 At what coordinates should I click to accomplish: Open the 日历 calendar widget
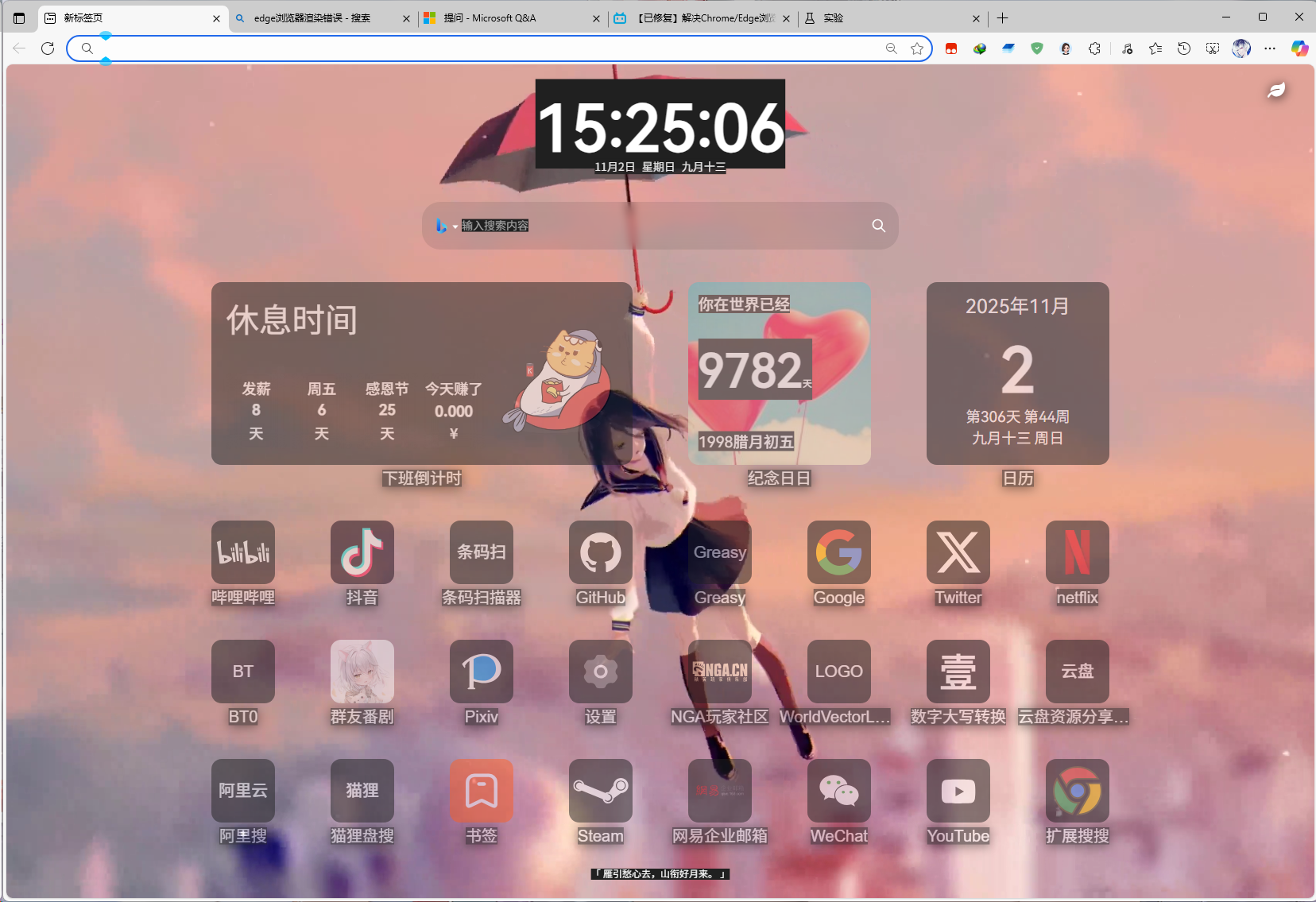click(x=1018, y=374)
